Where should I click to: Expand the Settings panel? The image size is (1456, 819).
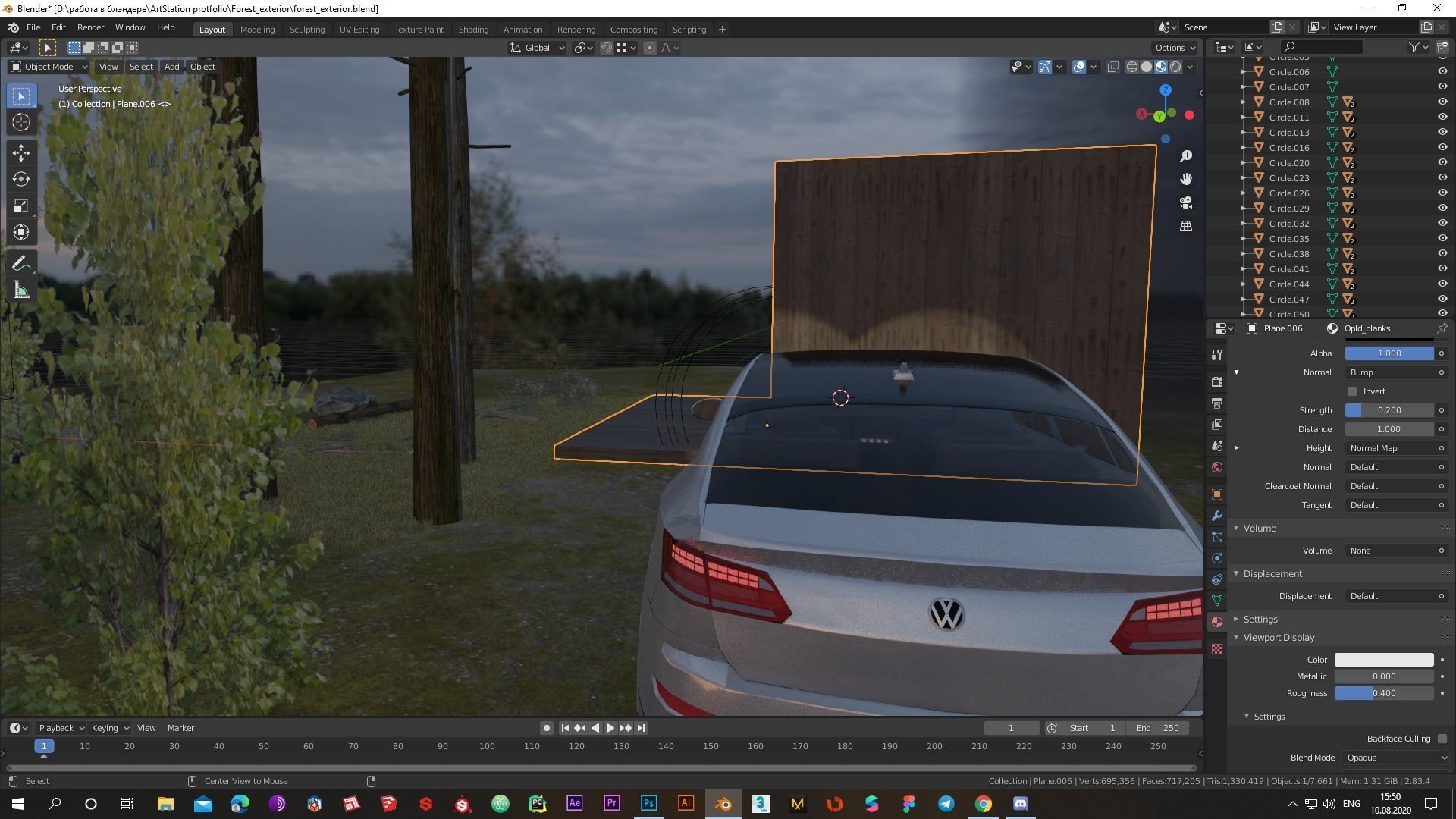pyautogui.click(x=1236, y=619)
